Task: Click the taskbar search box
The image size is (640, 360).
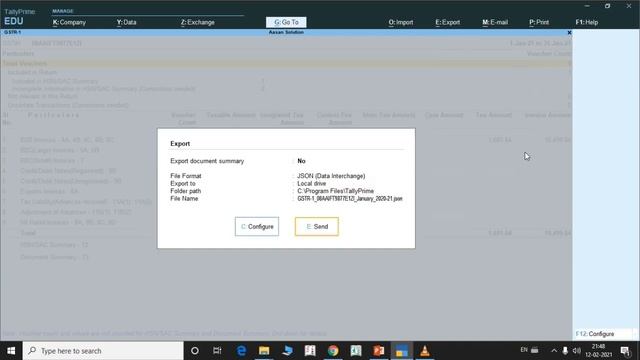Action: [x=103, y=351]
